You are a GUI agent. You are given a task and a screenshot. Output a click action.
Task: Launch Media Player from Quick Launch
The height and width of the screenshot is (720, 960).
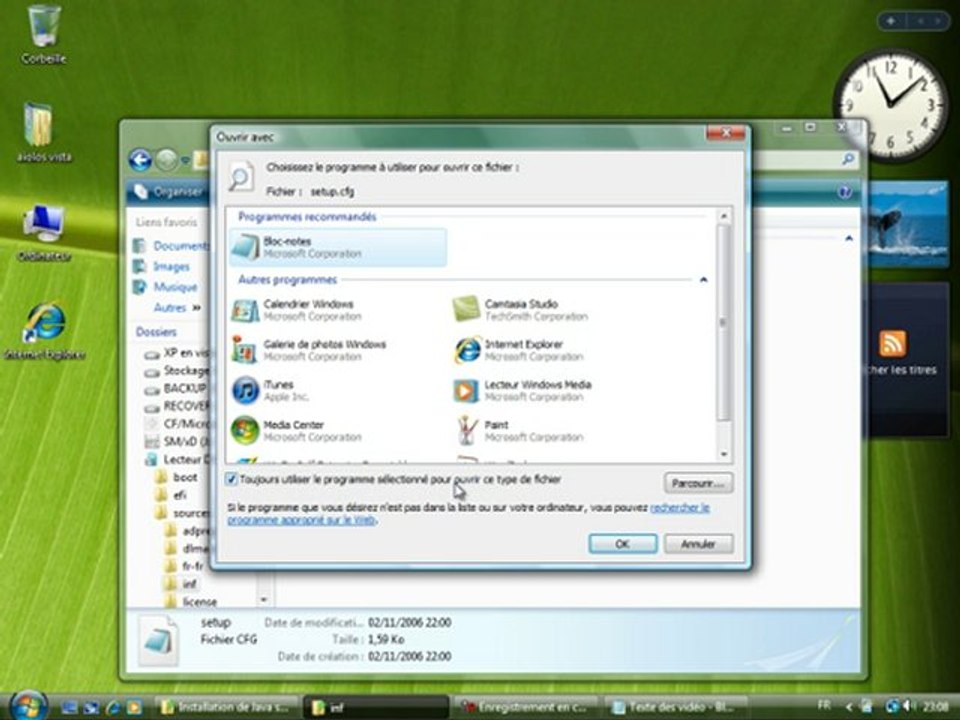(133, 707)
